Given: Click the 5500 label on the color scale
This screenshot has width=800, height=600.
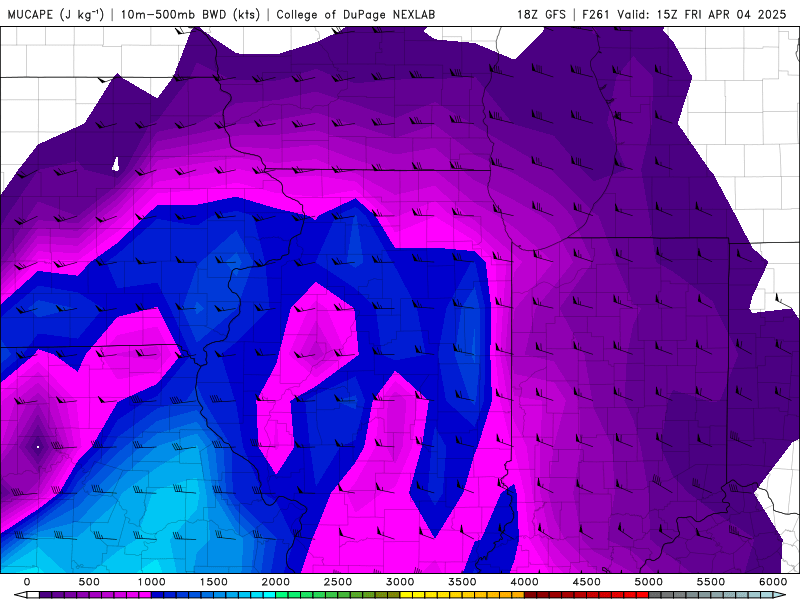Looking at the screenshot, I should click(711, 582).
